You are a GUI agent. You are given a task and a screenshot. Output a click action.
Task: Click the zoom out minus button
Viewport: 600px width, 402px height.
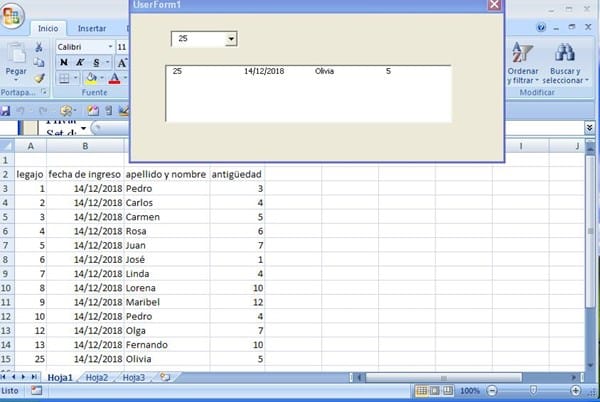(x=492, y=391)
